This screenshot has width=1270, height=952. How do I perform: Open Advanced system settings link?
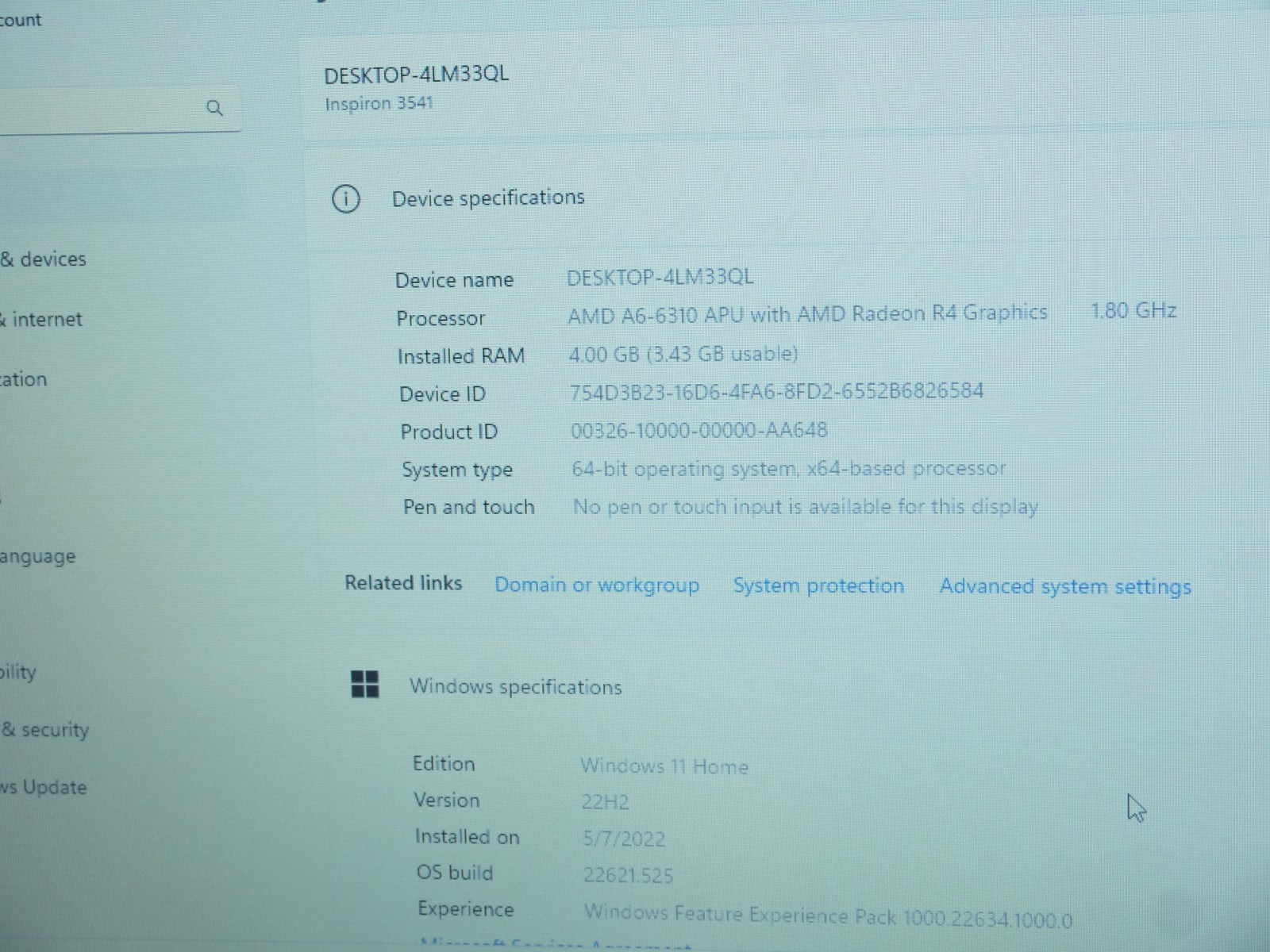pos(1065,587)
